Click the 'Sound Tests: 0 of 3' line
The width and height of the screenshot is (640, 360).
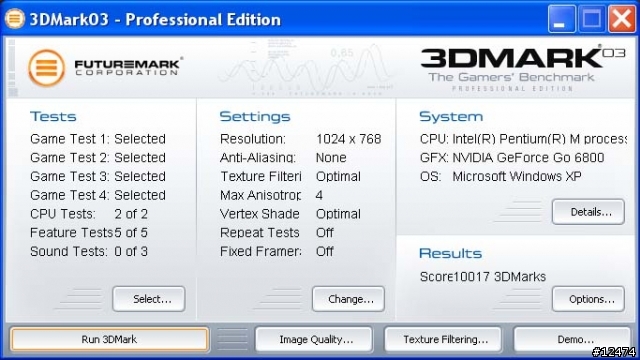pos(89,251)
